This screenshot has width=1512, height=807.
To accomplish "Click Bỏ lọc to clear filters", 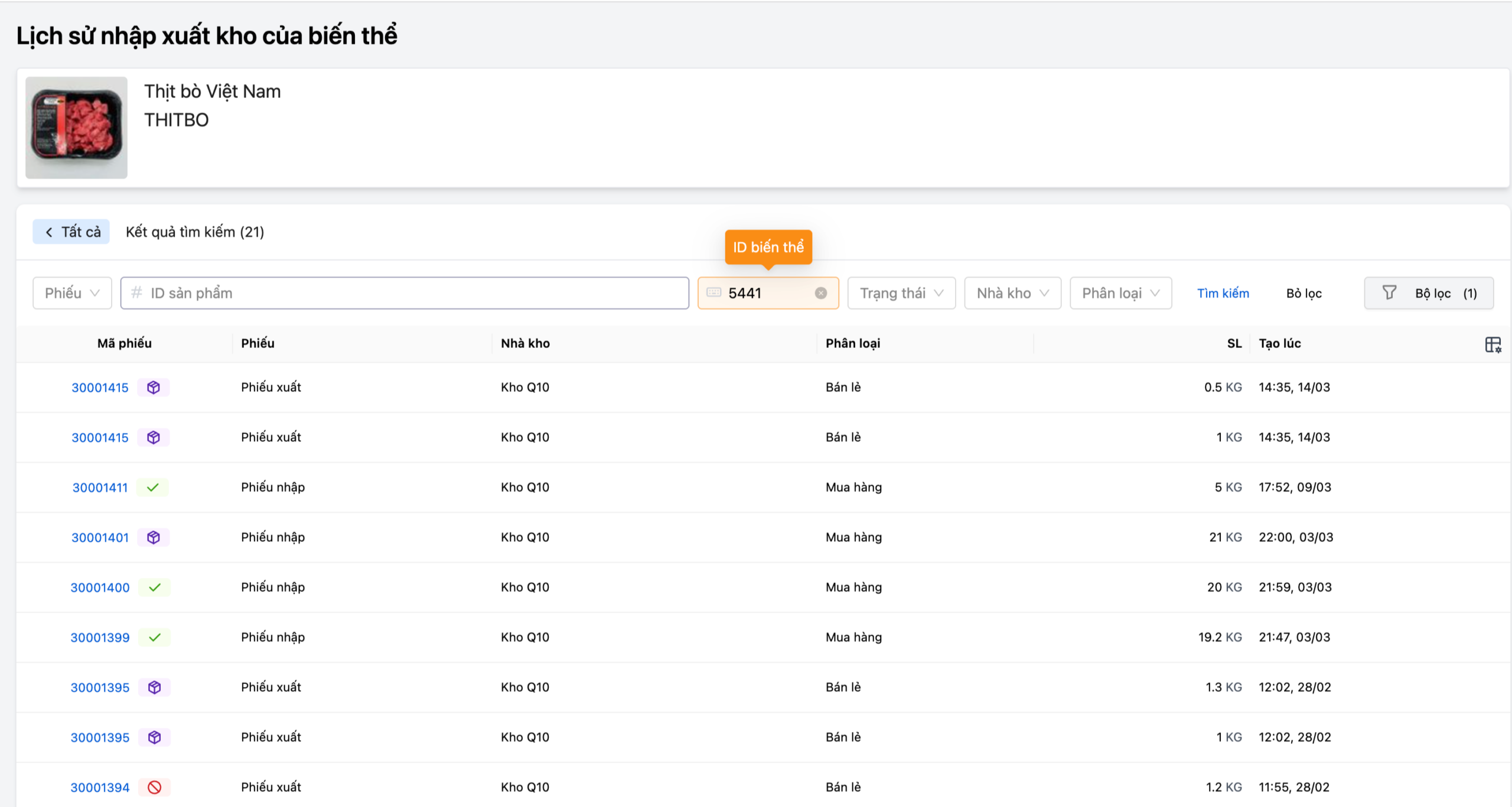I will click(x=1304, y=293).
